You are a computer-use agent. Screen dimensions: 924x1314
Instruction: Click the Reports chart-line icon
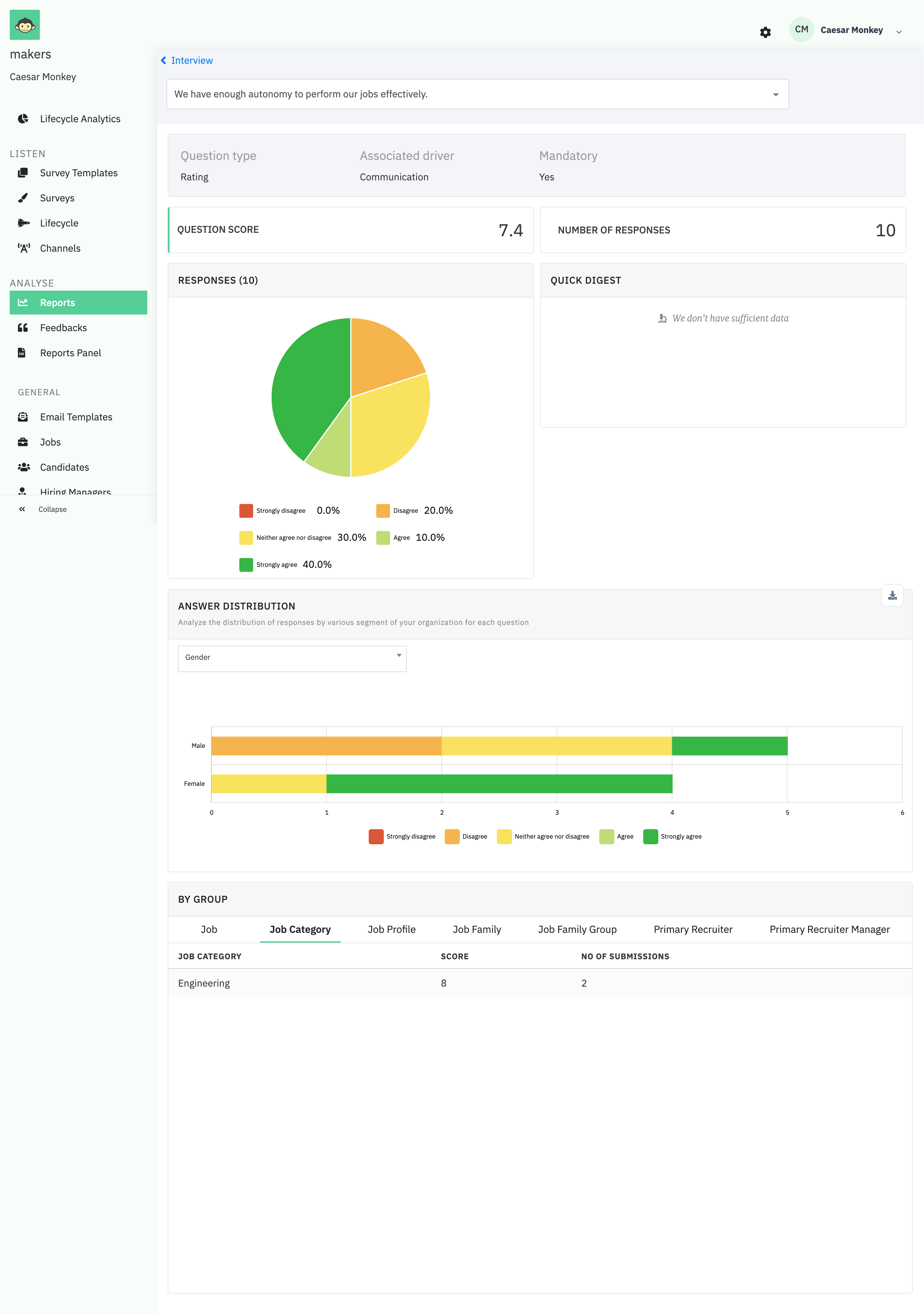point(23,302)
